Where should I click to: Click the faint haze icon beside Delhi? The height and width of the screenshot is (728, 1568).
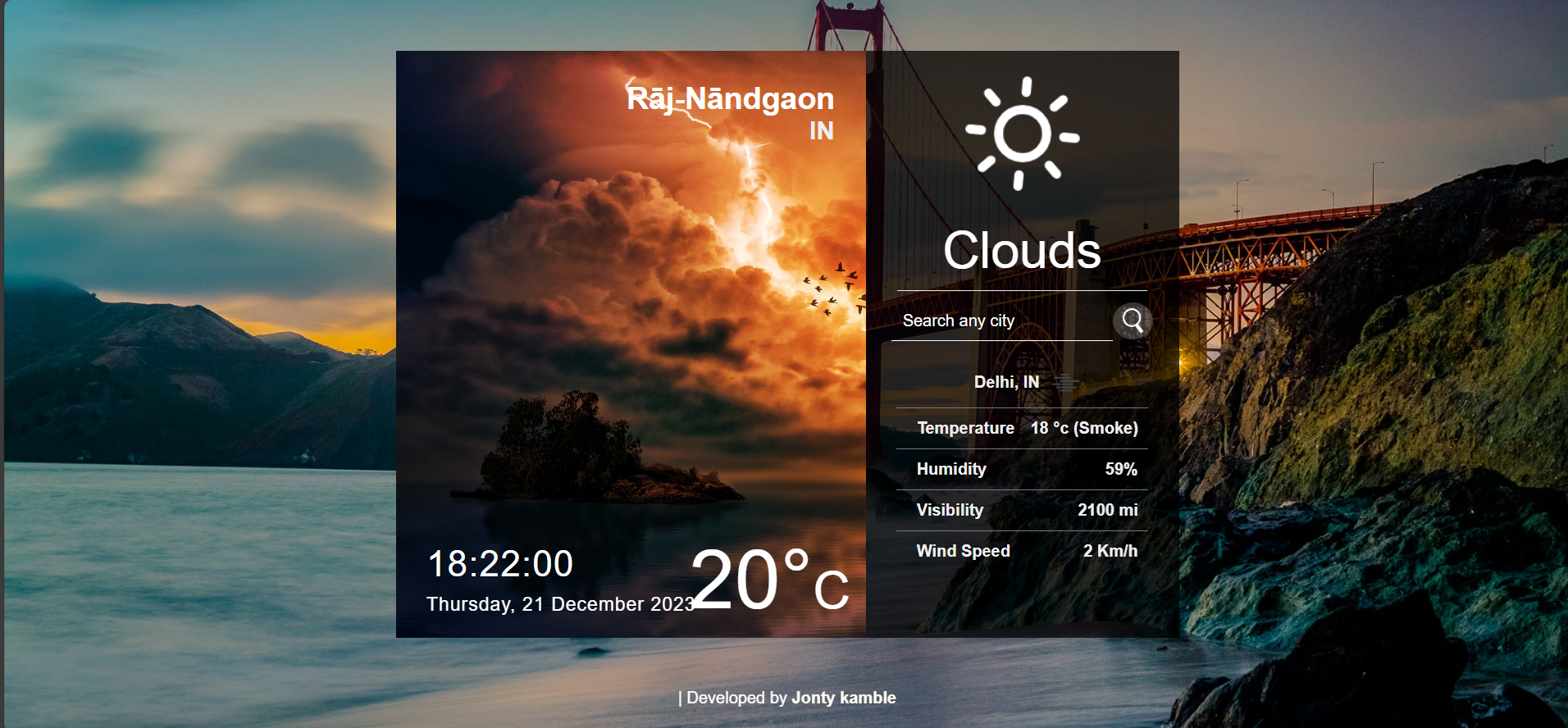1065,382
